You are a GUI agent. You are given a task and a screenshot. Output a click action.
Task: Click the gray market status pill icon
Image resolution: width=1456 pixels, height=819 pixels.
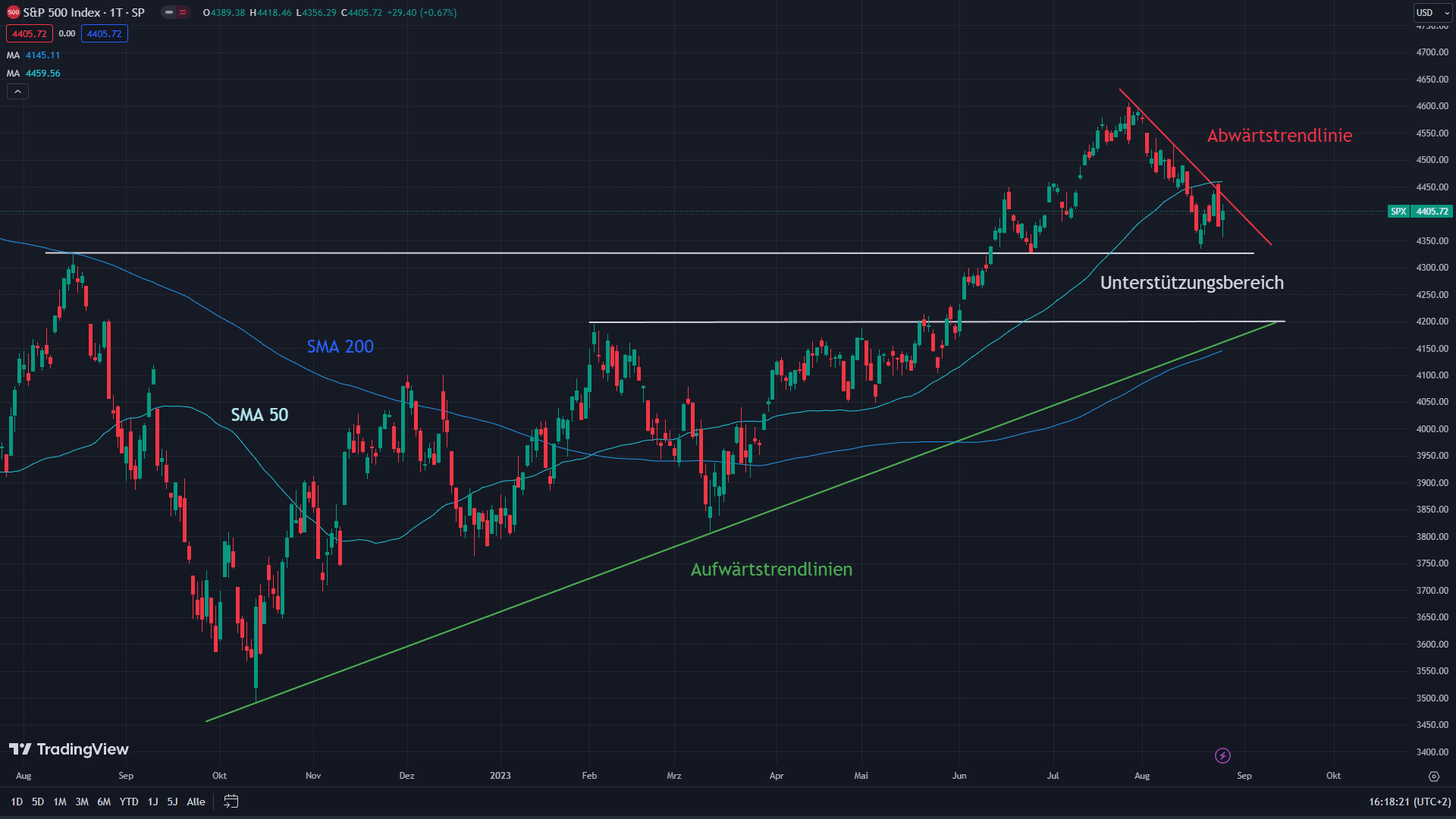coord(169,12)
